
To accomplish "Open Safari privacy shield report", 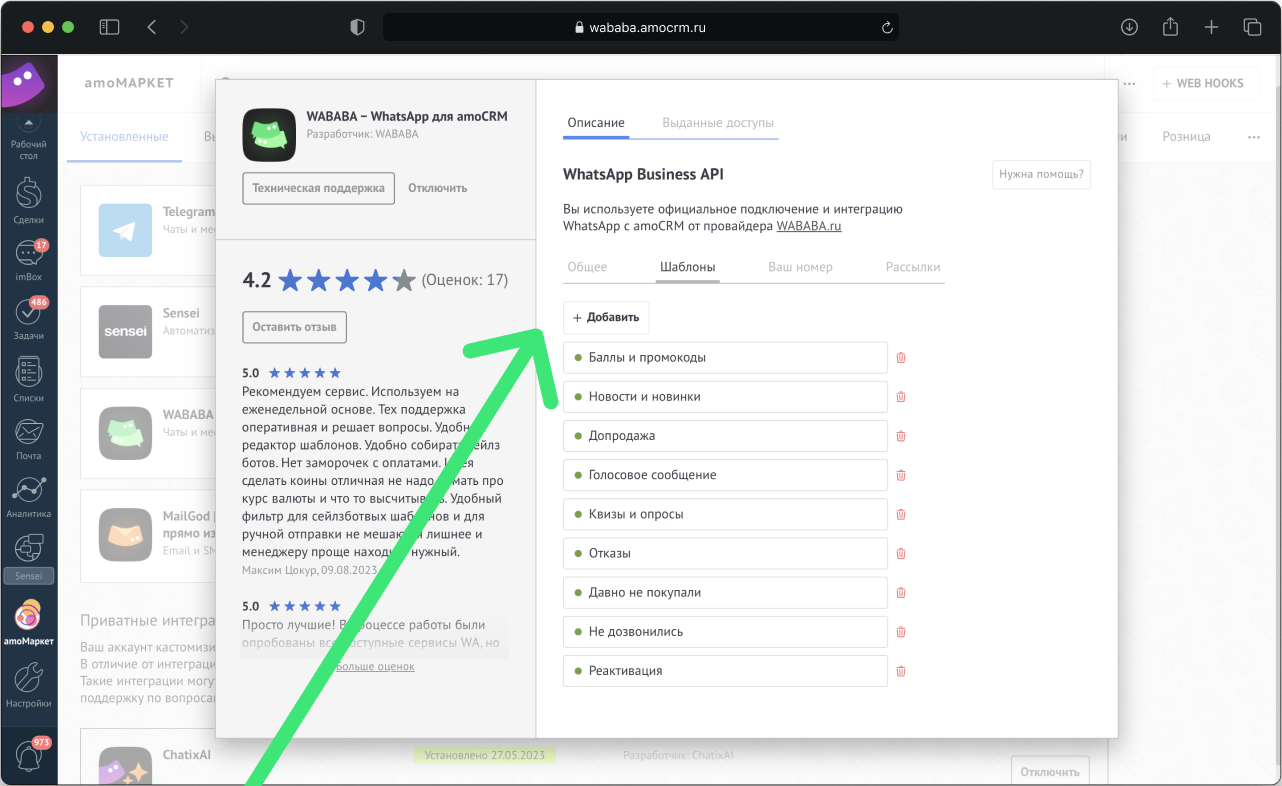I will click(357, 27).
